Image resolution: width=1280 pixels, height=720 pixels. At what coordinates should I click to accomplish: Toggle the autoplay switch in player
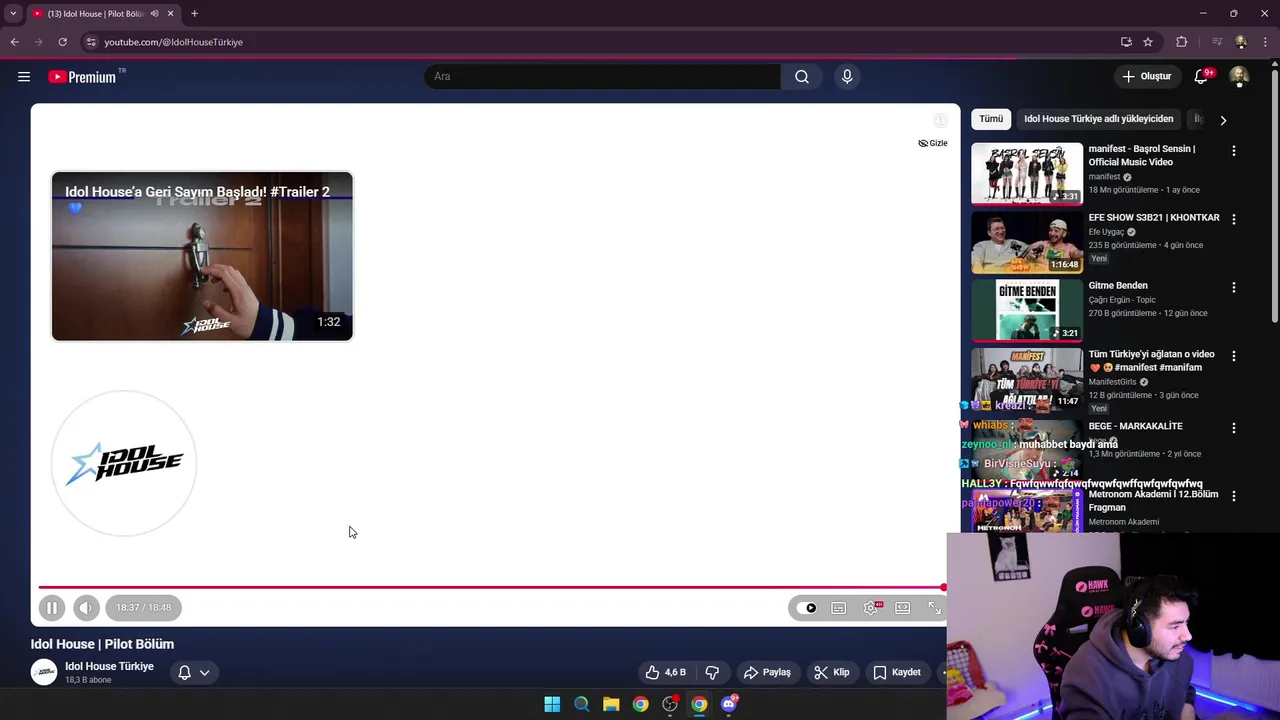[807, 608]
